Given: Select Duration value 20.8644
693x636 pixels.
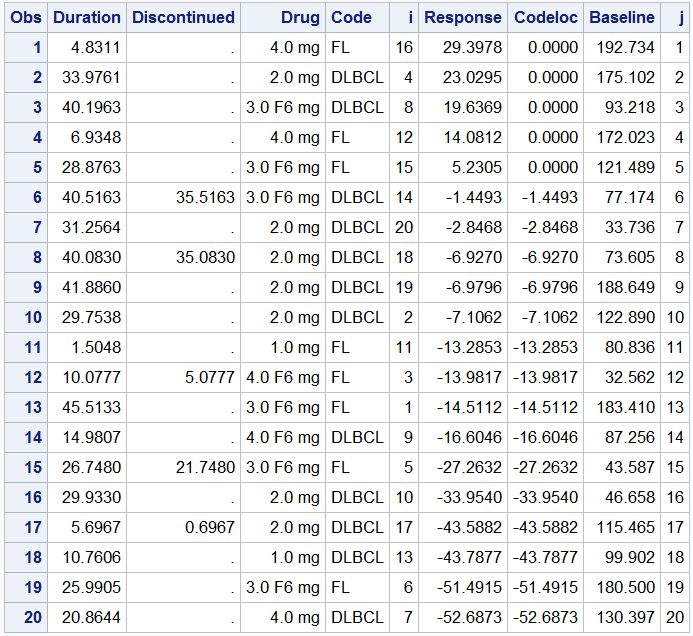Looking at the screenshot, I should click(91, 617).
